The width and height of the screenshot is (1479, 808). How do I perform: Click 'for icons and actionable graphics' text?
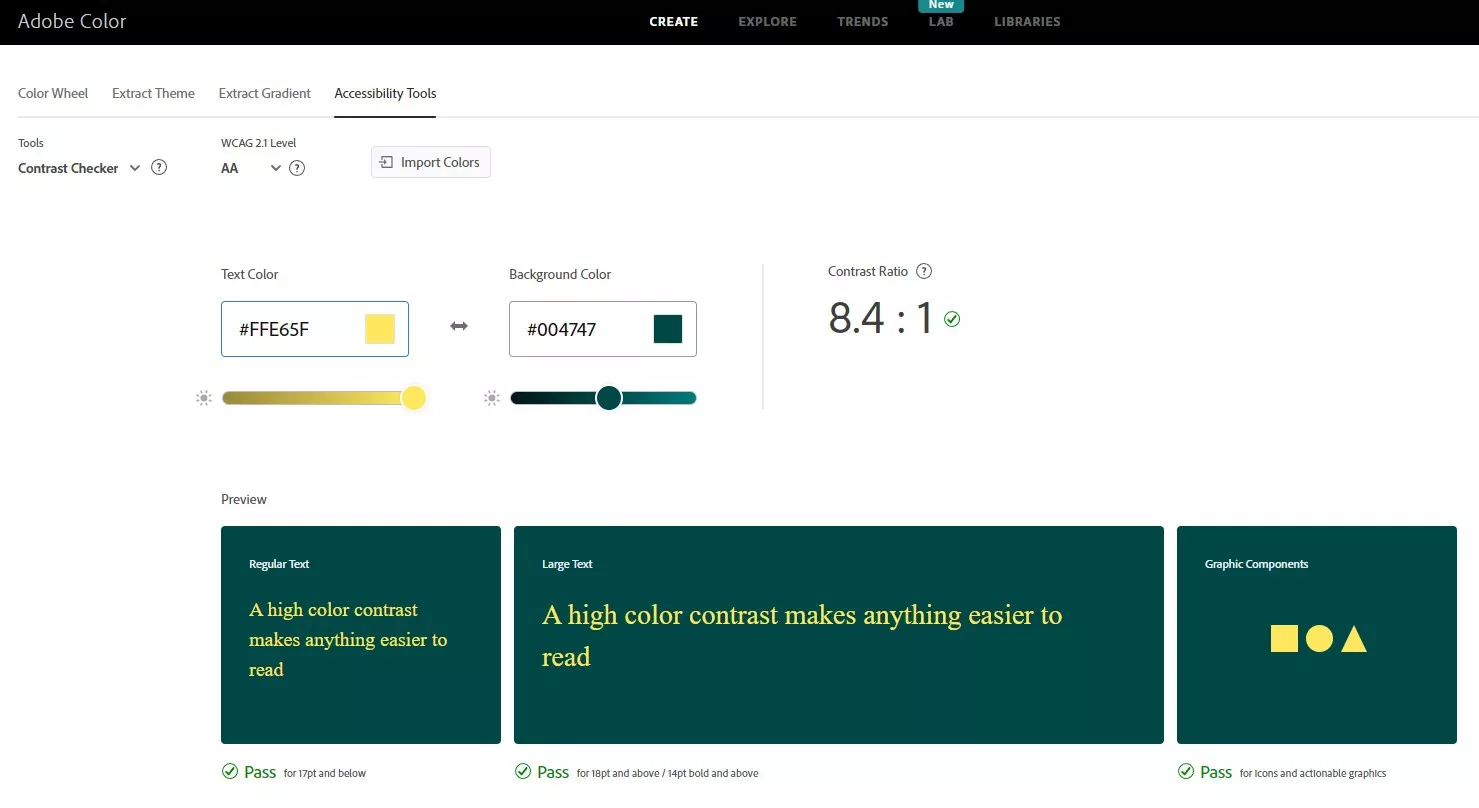(1313, 773)
